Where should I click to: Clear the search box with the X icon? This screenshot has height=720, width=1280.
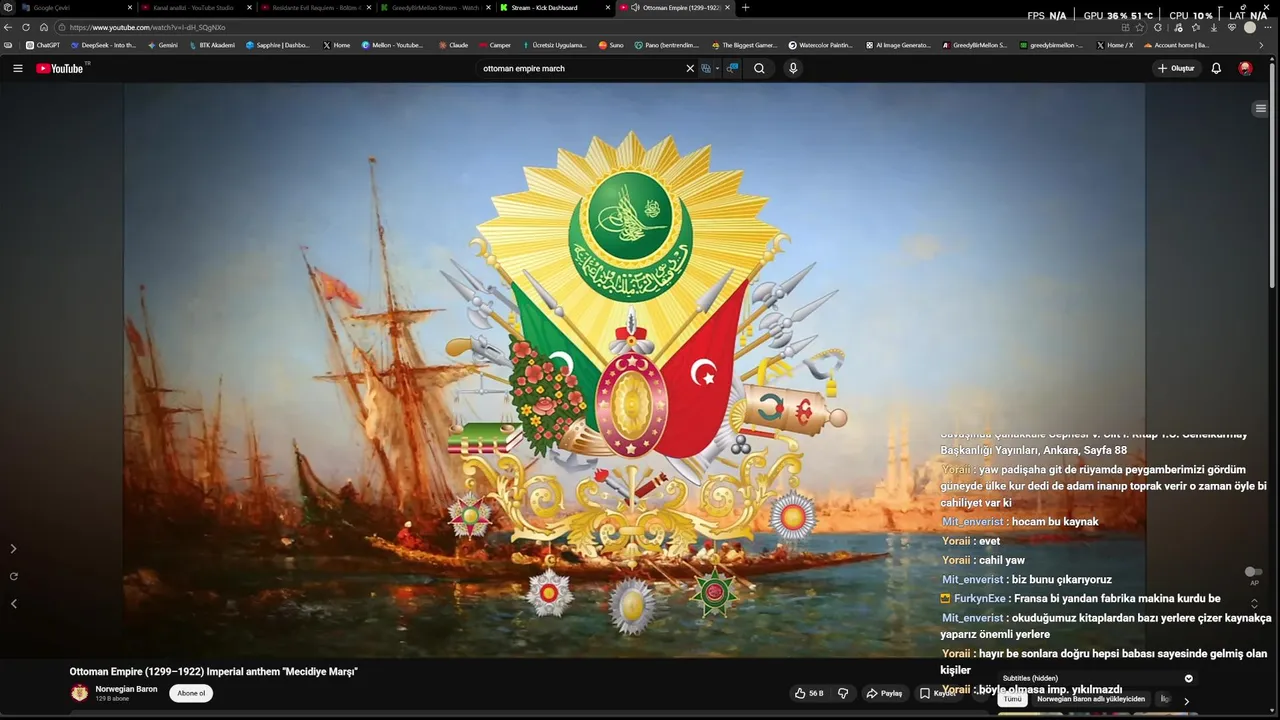click(x=689, y=68)
